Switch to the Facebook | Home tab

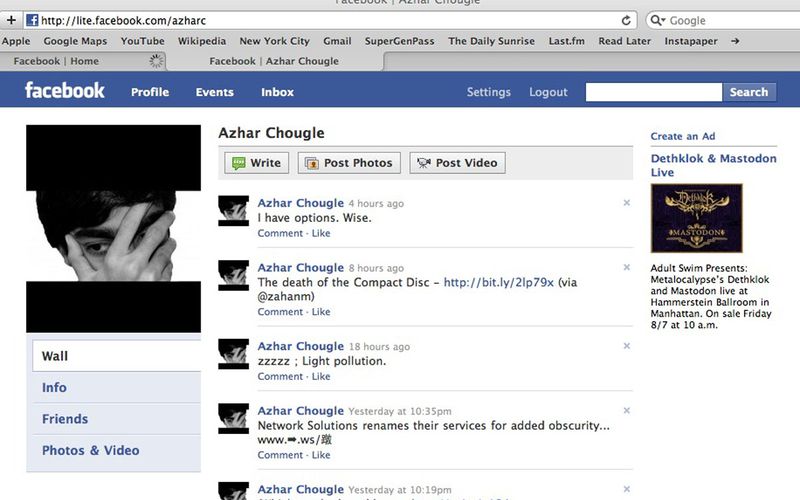(x=83, y=61)
